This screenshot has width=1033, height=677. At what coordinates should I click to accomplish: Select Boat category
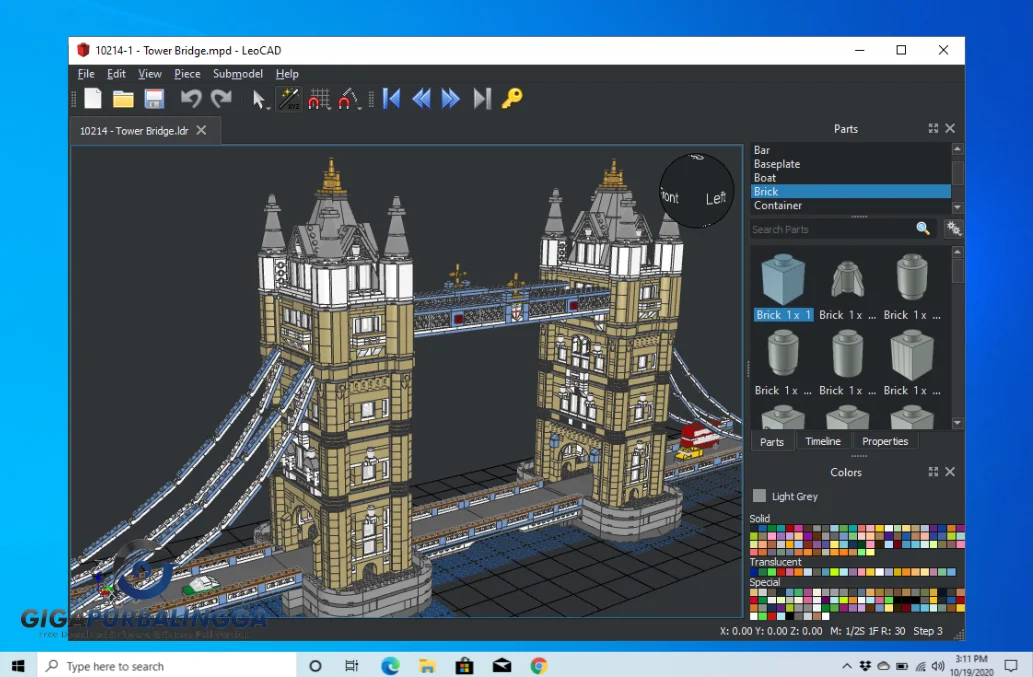(851, 178)
